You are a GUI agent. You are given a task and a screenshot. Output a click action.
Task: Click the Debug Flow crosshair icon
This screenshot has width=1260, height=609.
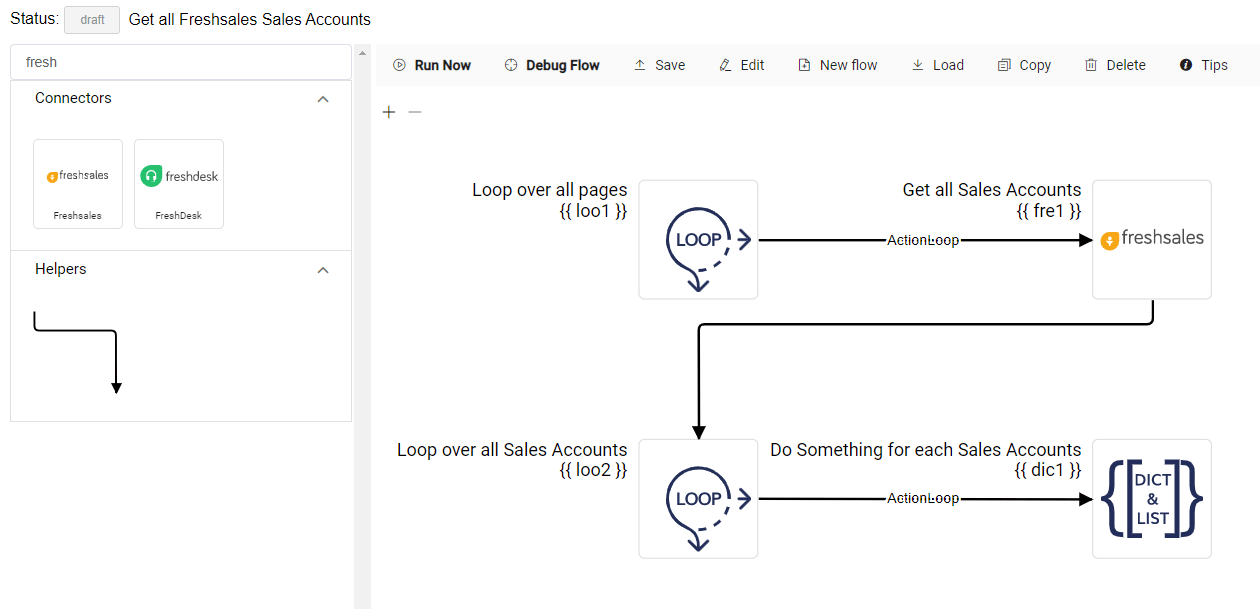tap(511, 65)
